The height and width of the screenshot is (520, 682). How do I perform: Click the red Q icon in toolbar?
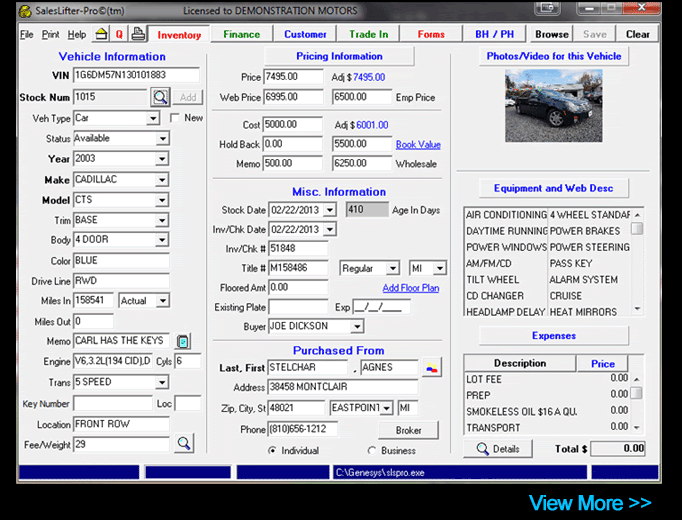click(119, 34)
